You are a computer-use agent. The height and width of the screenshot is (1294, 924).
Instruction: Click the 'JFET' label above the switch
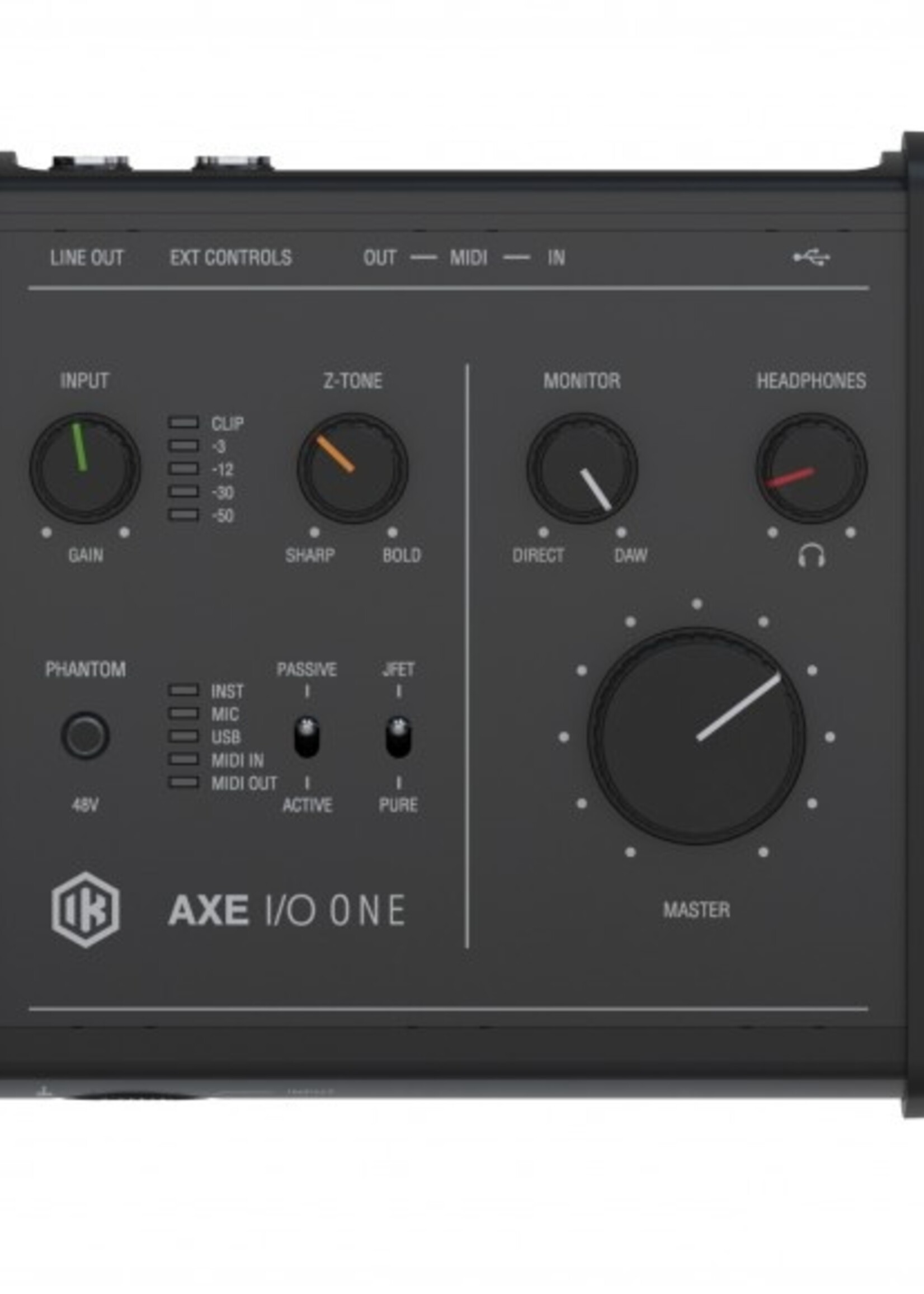point(398,669)
